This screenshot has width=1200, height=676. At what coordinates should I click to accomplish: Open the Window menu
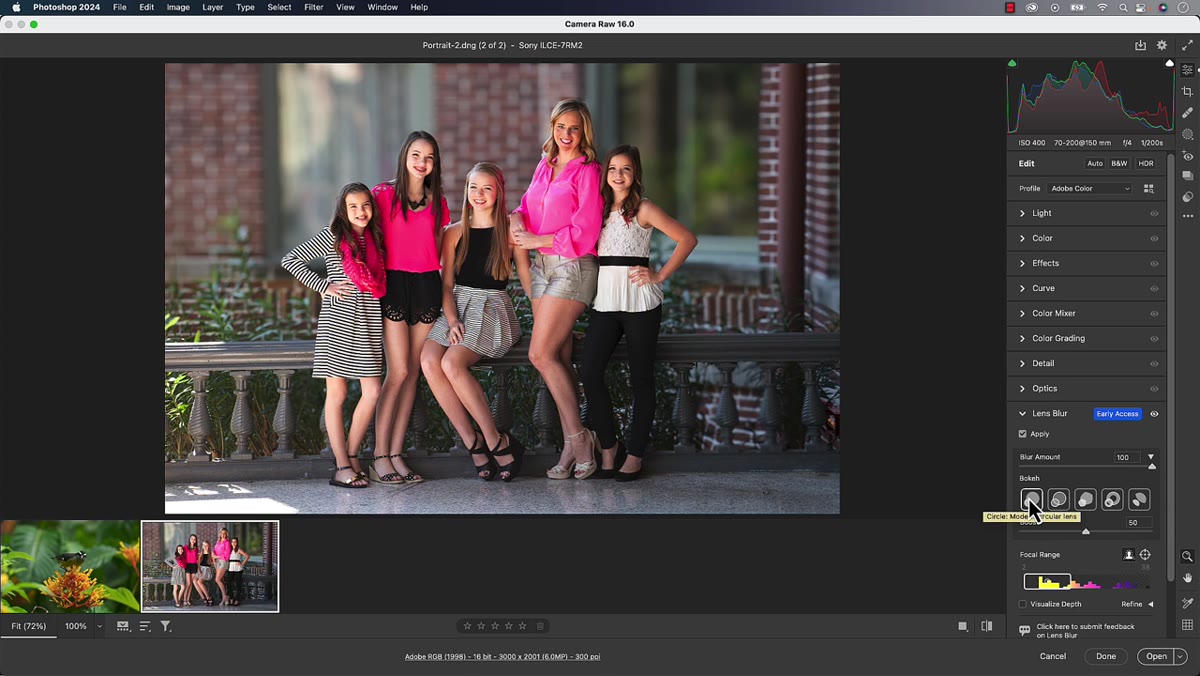click(x=382, y=7)
